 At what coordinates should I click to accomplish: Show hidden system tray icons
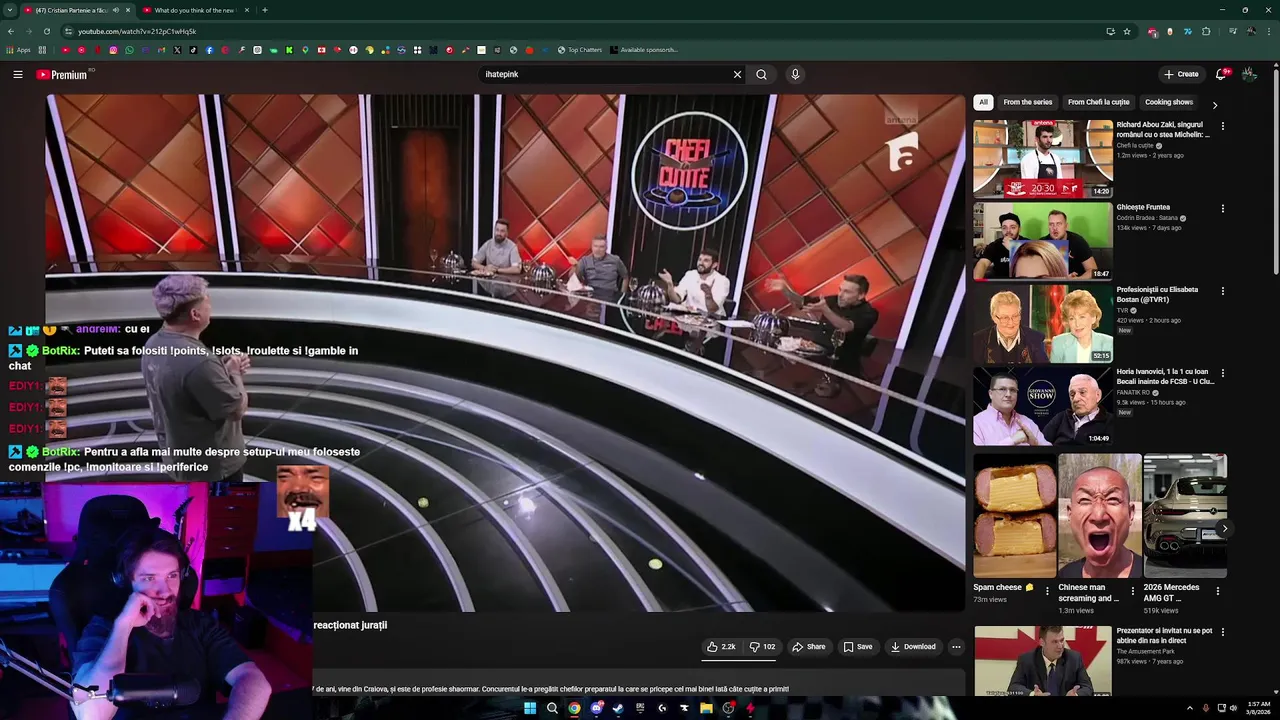click(x=1189, y=708)
